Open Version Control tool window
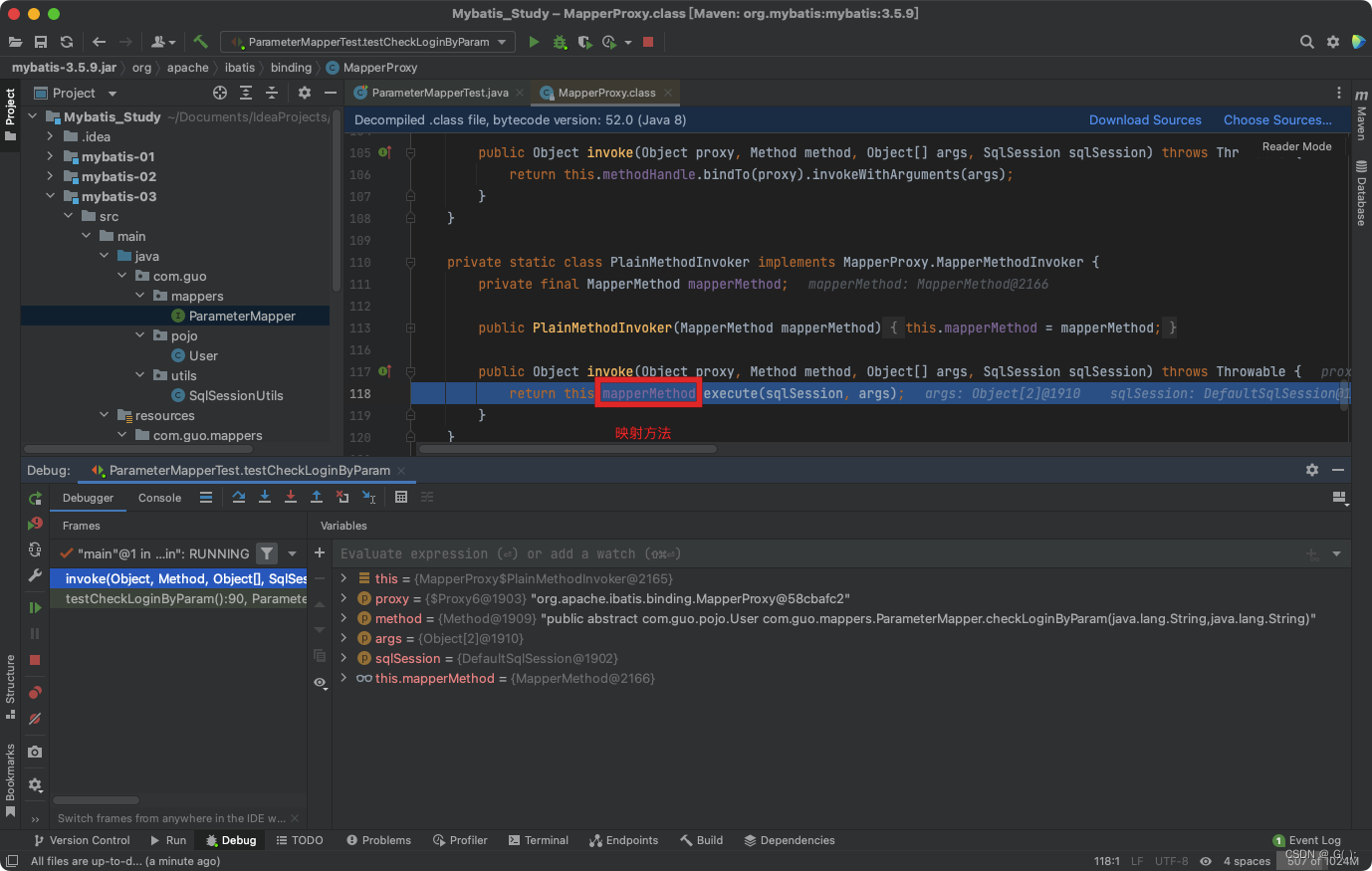The width and height of the screenshot is (1372, 871). [x=82, y=840]
